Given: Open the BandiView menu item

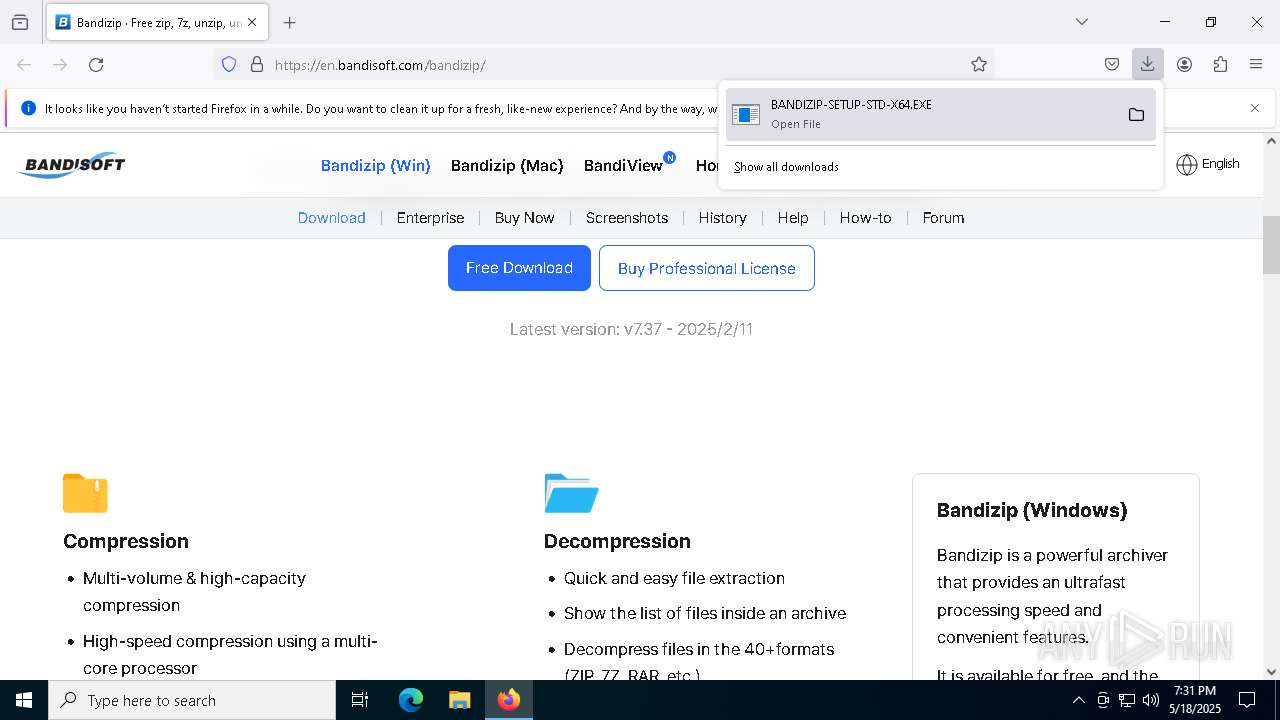Looking at the screenshot, I should click(x=623, y=165).
